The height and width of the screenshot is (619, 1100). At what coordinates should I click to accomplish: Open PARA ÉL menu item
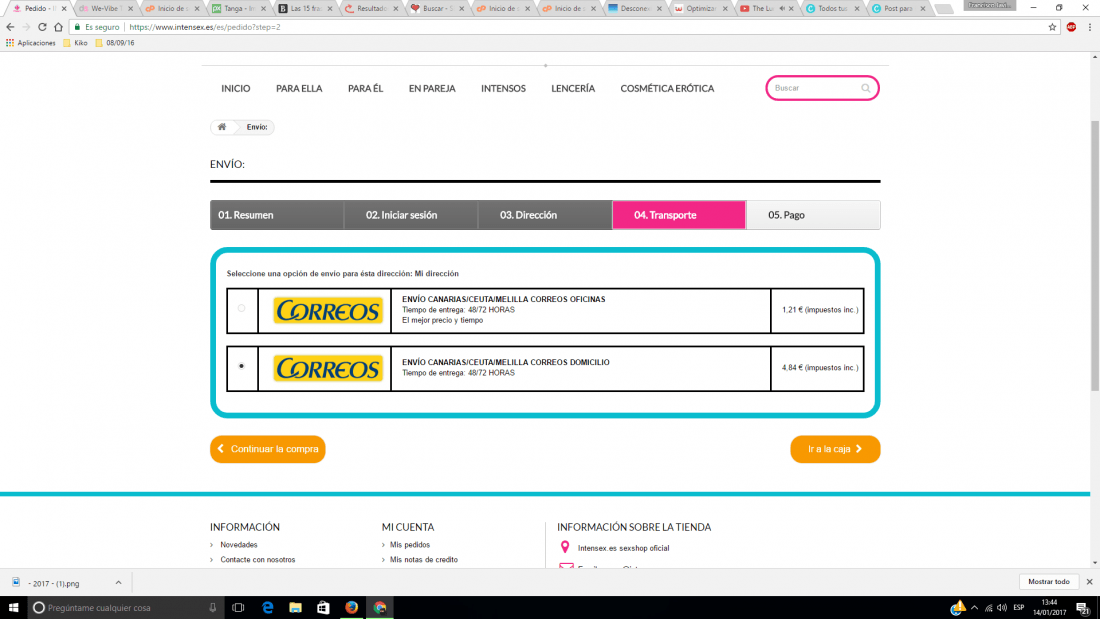[x=365, y=88]
